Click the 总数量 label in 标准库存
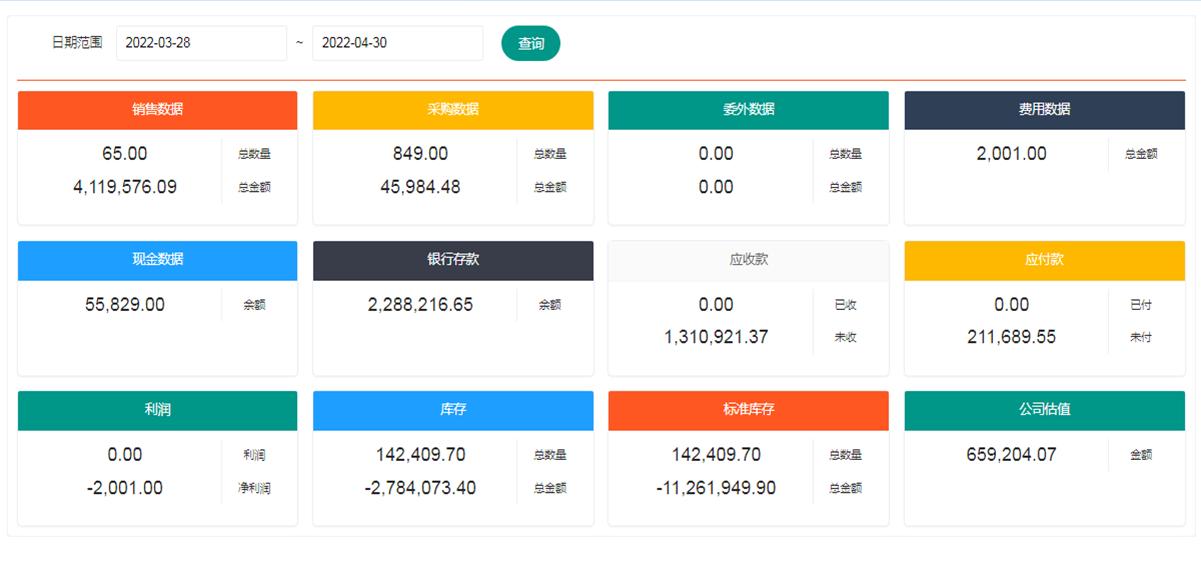The width and height of the screenshot is (1201, 565). [x=846, y=455]
